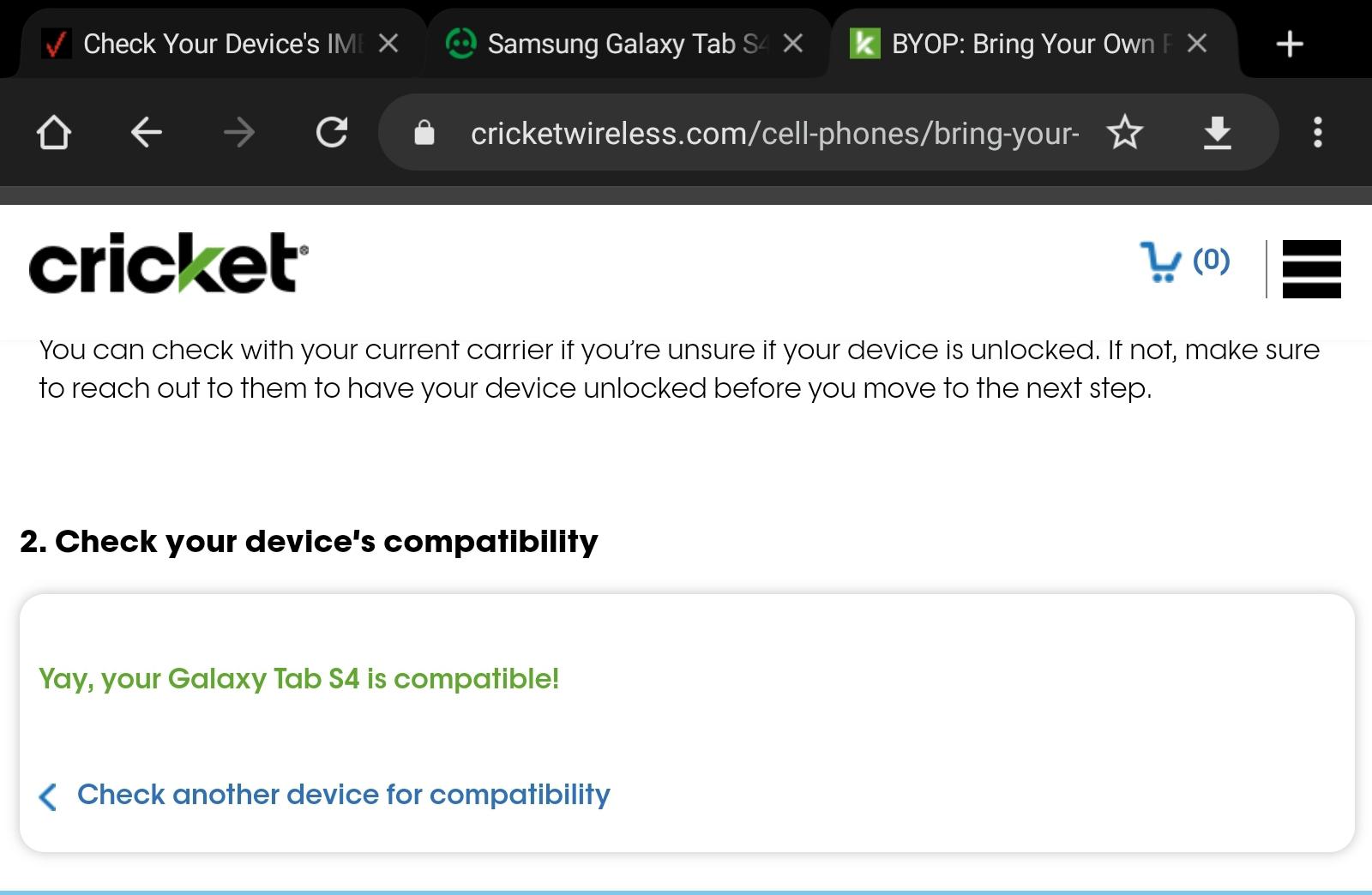This screenshot has width=1372, height=895.
Task: View site security lock info
Action: [x=424, y=133]
